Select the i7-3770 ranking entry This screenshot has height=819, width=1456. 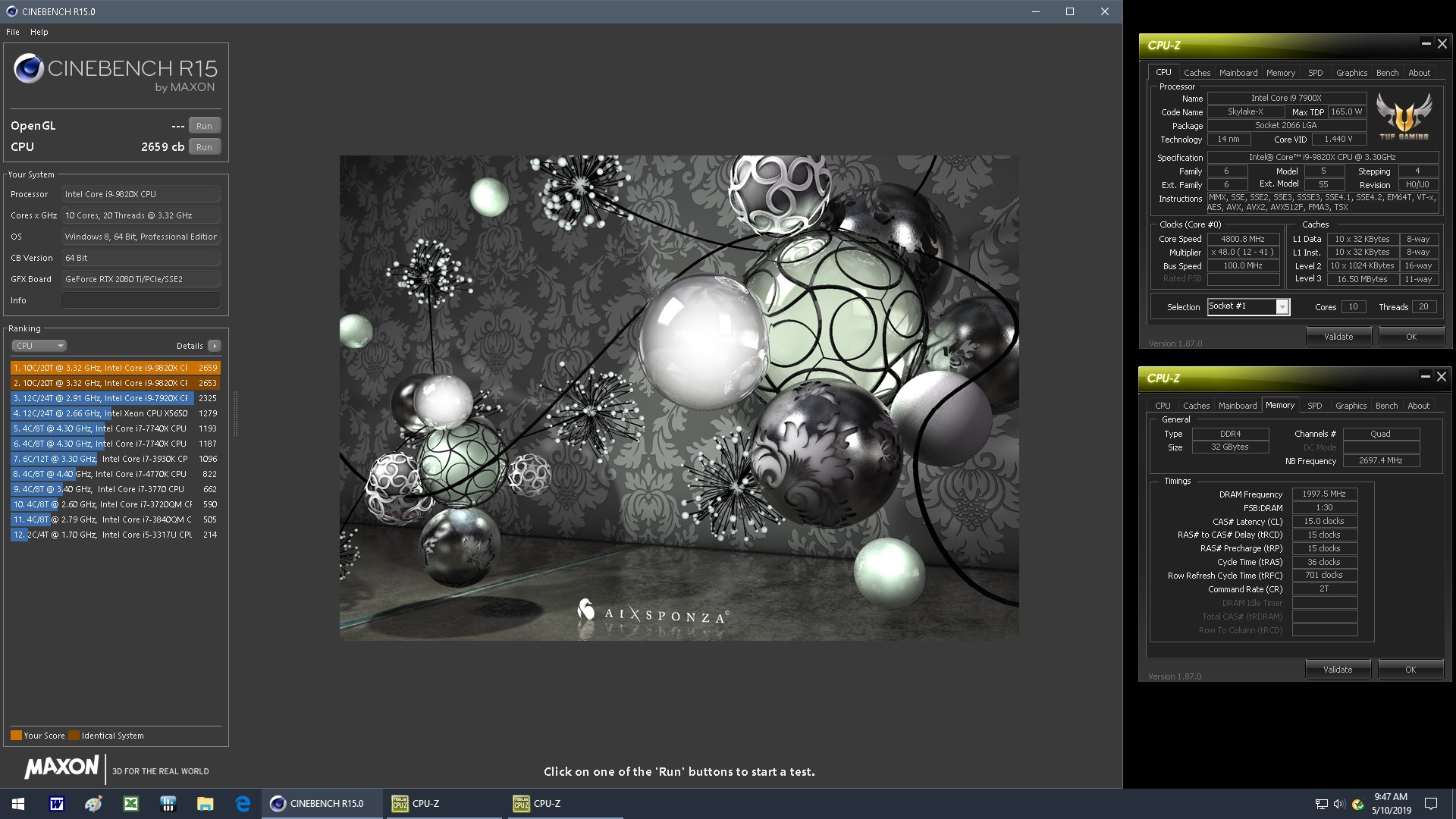[115, 489]
